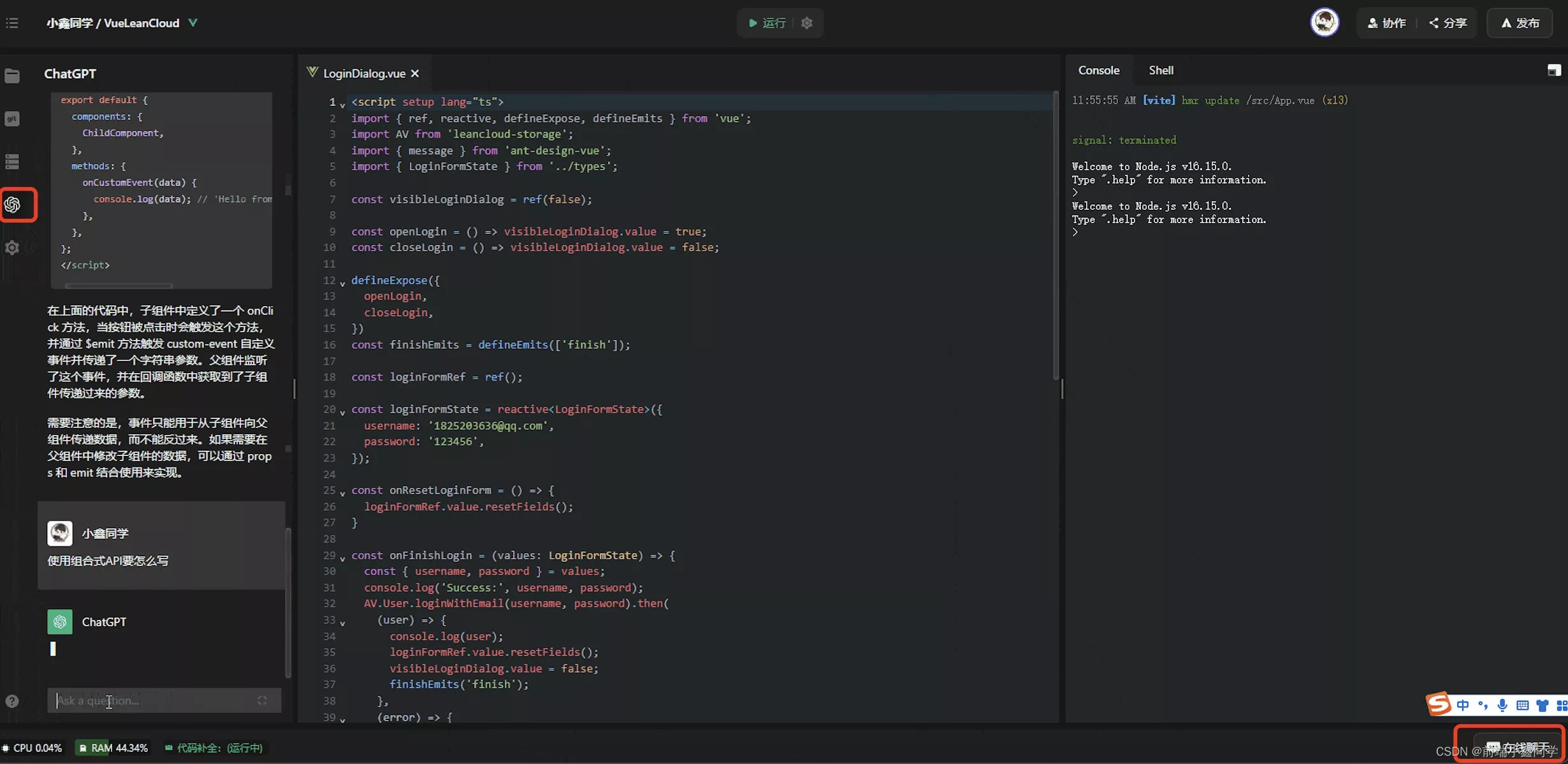Click the LoginDialog.vue file tab
1568x764 pixels.
click(364, 72)
